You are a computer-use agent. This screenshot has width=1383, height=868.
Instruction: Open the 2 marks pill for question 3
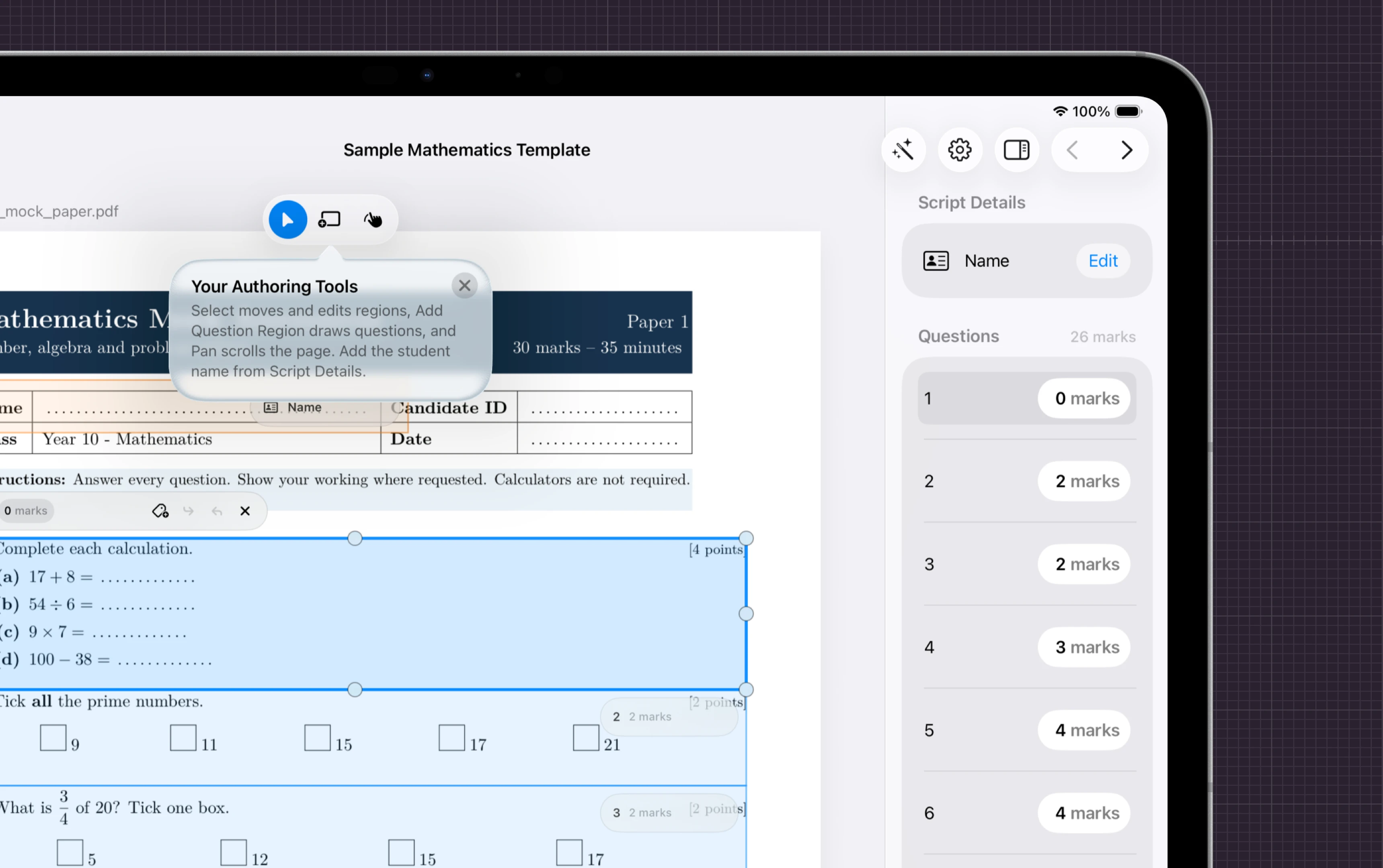(1084, 564)
